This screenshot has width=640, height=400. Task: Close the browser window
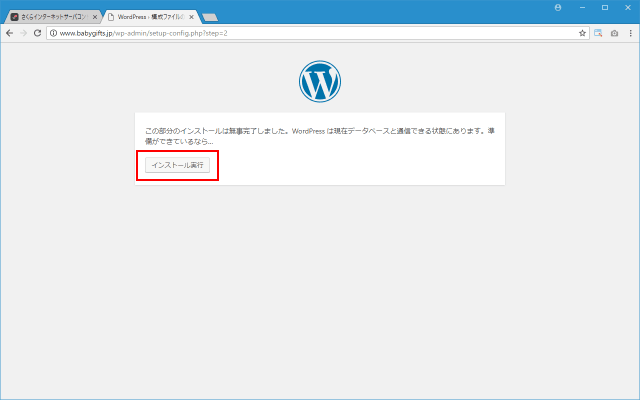click(x=628, y=7)
